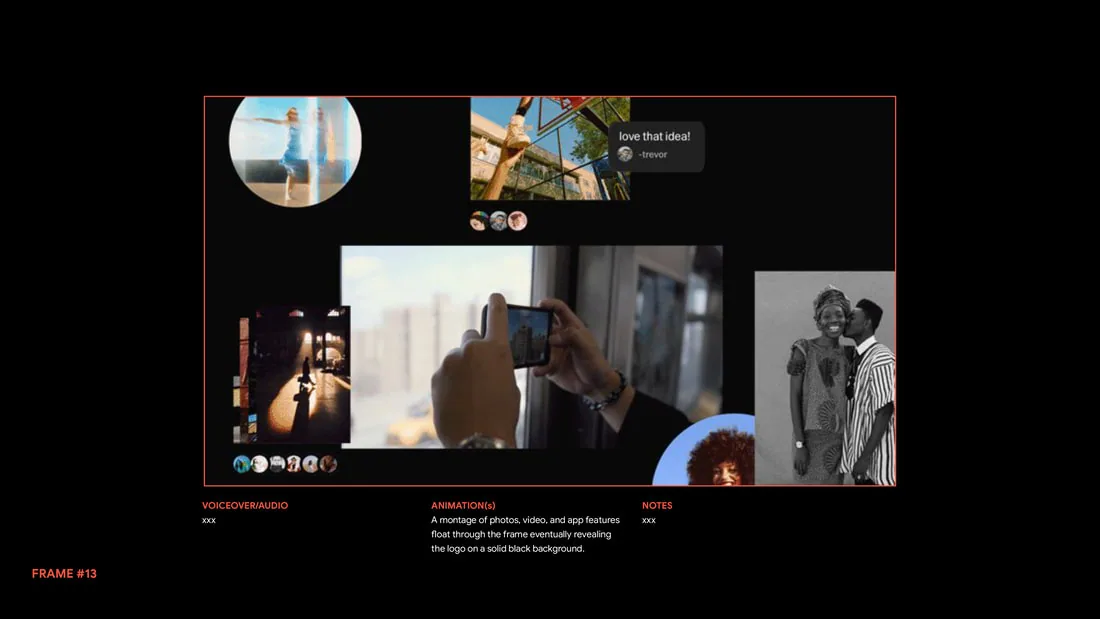1100x619 pixels.
Task: Click the large photo of hands holding a phone
Action: tap(532, 347)
